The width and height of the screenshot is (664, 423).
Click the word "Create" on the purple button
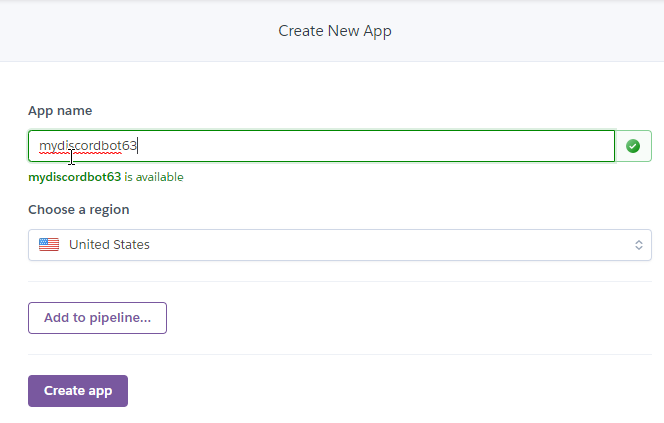(65, 391)
